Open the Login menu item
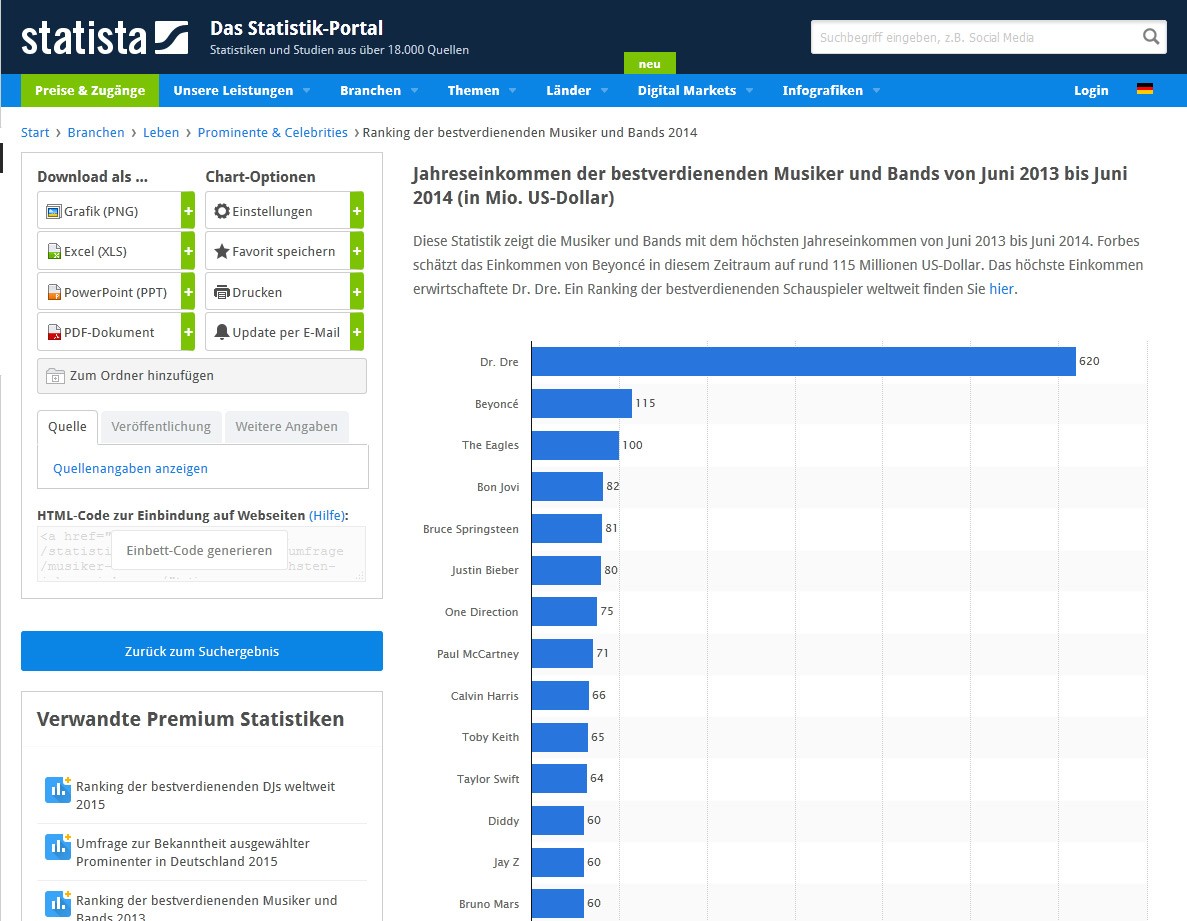 [x=1091, y=90]
